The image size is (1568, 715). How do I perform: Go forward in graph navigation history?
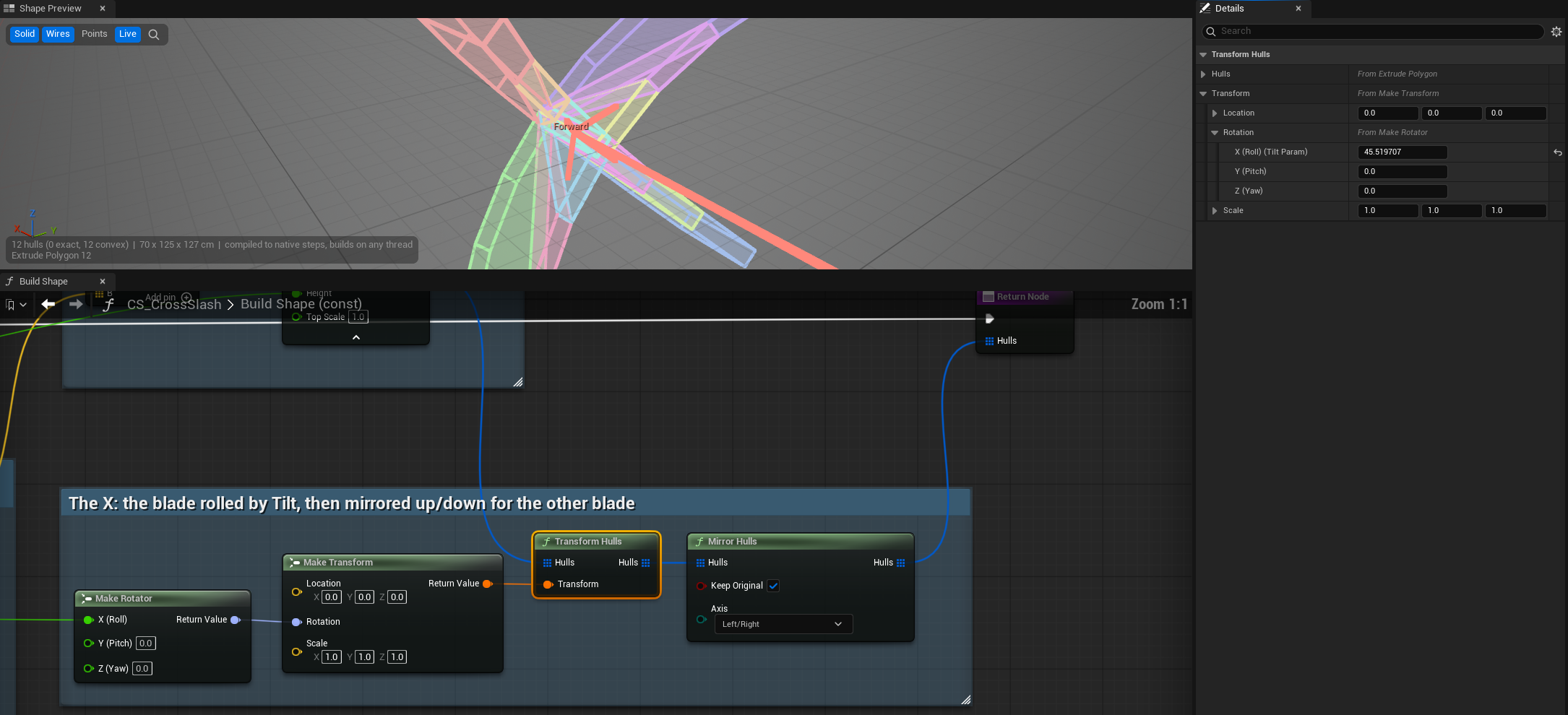[x=76, y=305]
